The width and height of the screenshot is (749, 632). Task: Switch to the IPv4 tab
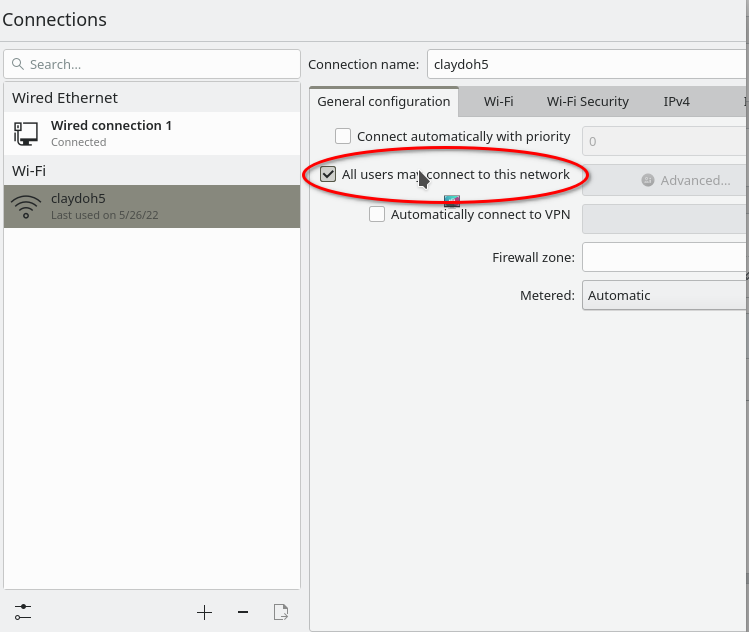tap(676, 101)
